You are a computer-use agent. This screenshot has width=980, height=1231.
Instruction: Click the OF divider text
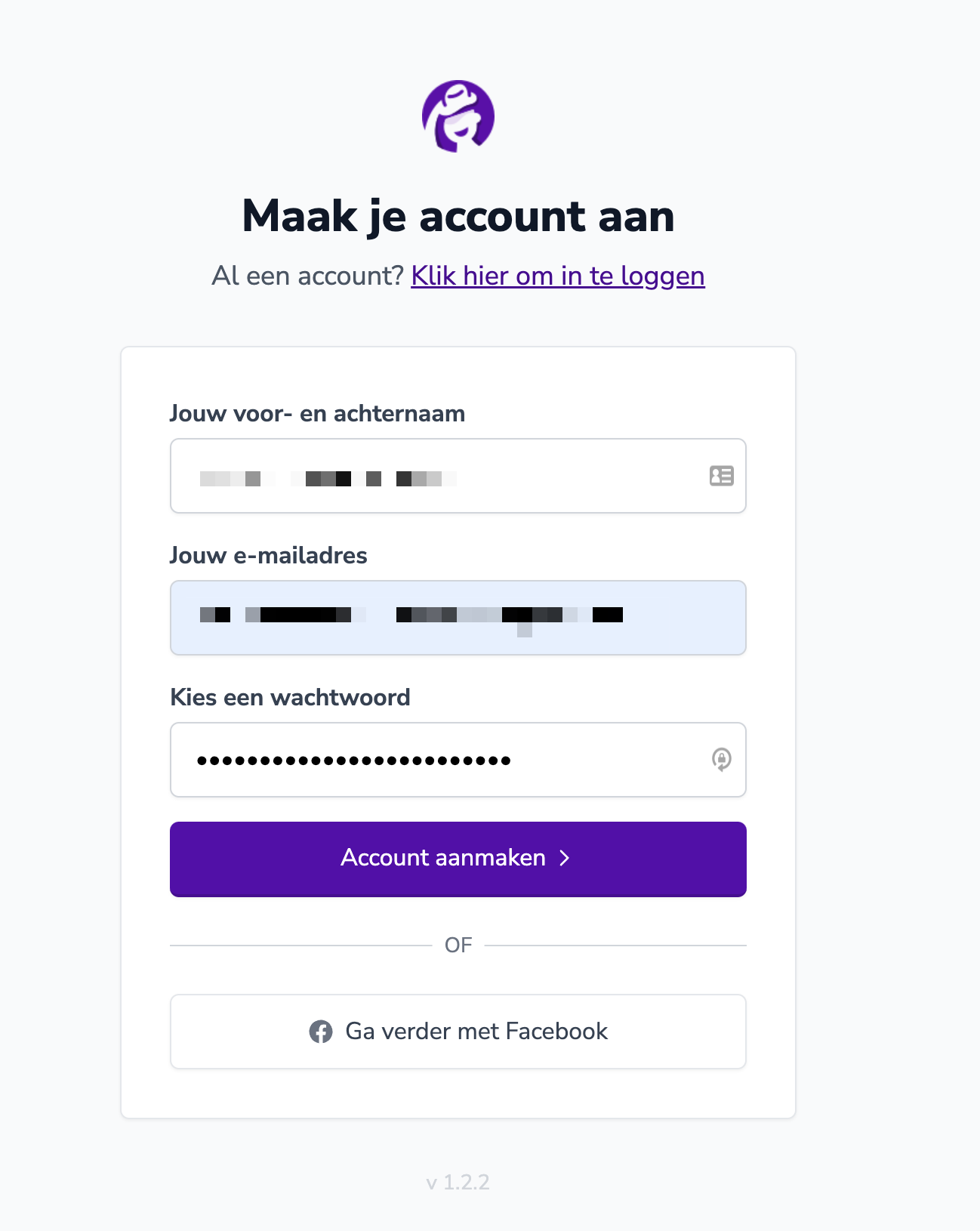(x=458, y=945)
